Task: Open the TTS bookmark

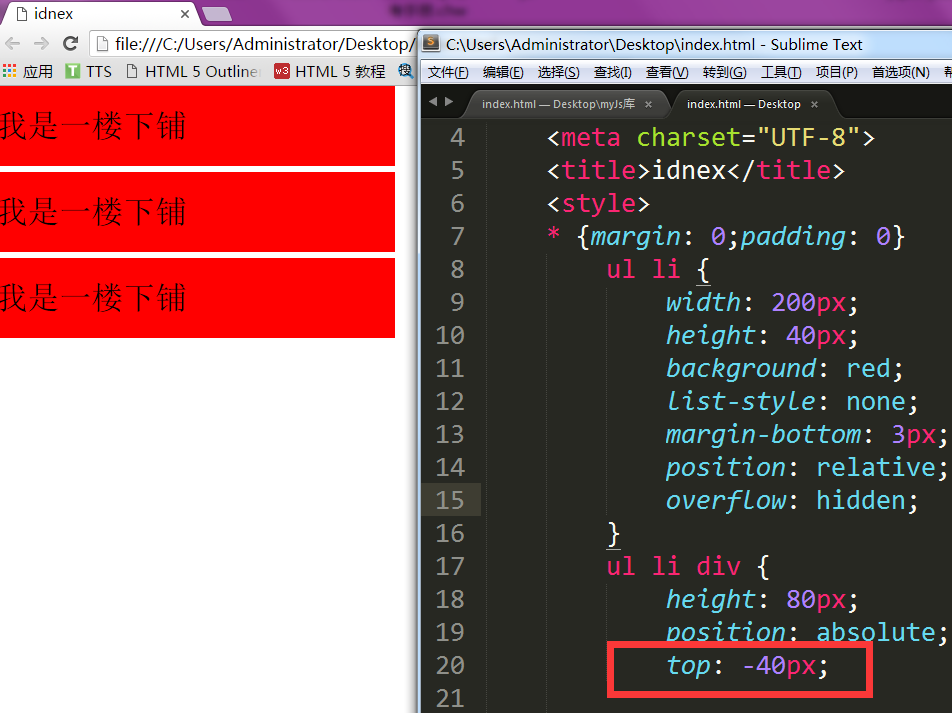Action: click(88, 71)
